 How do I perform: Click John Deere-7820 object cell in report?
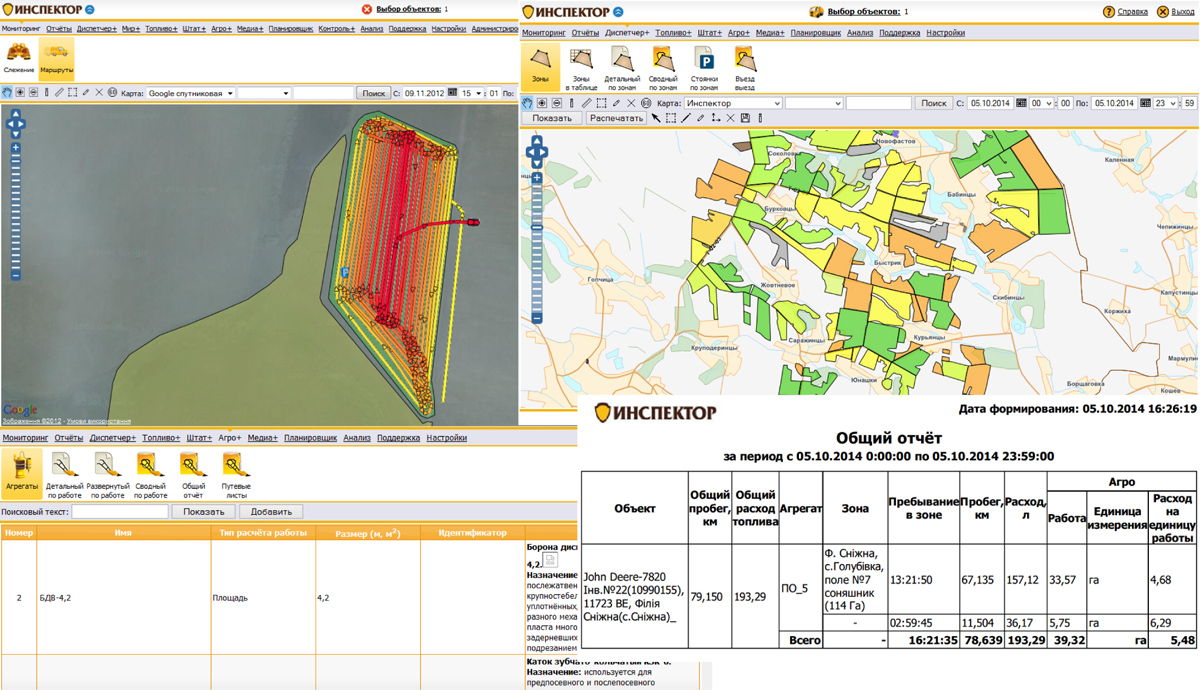click(x=633, y=597)
